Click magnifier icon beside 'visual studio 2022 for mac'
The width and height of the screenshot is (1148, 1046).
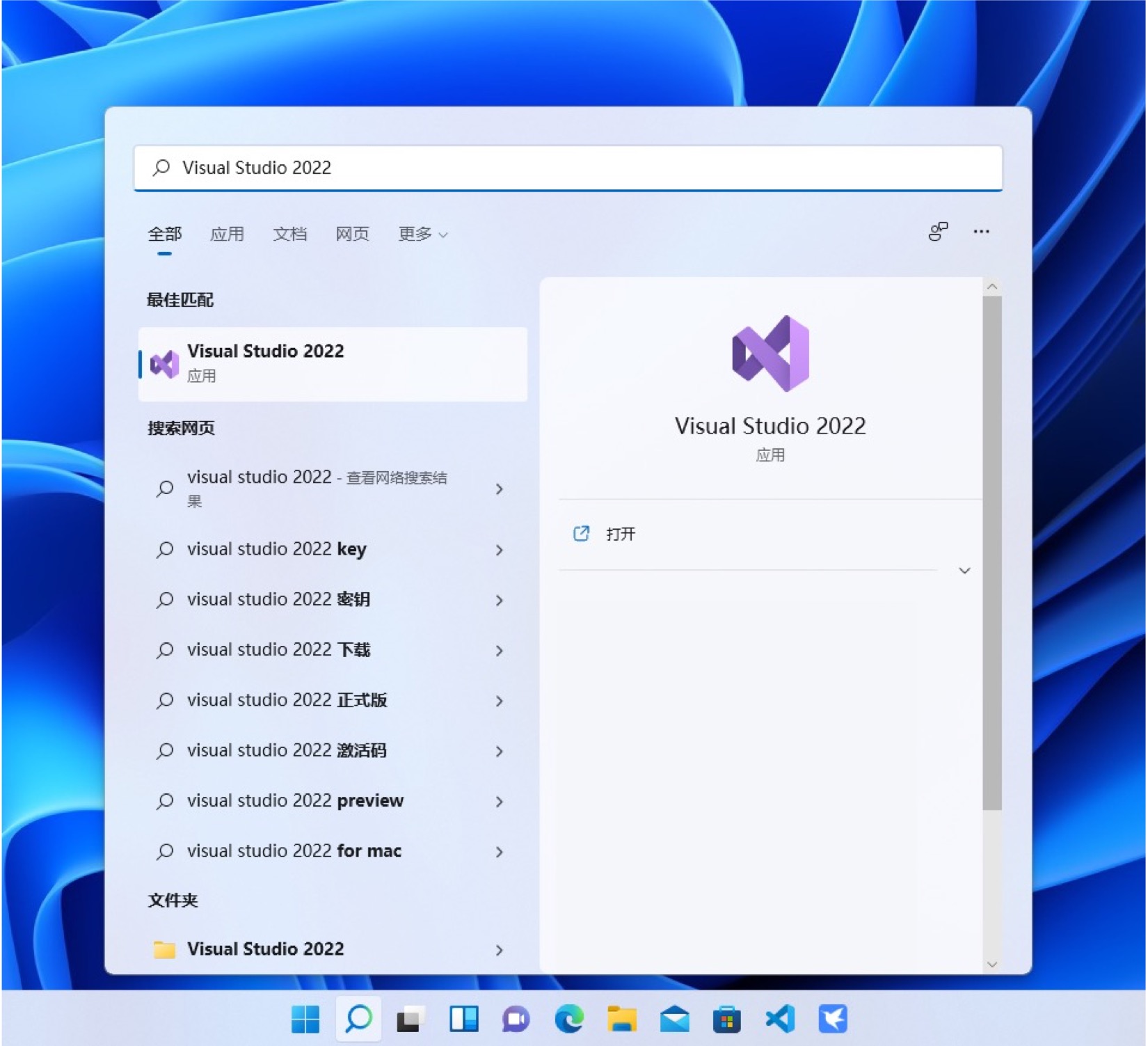165,851
